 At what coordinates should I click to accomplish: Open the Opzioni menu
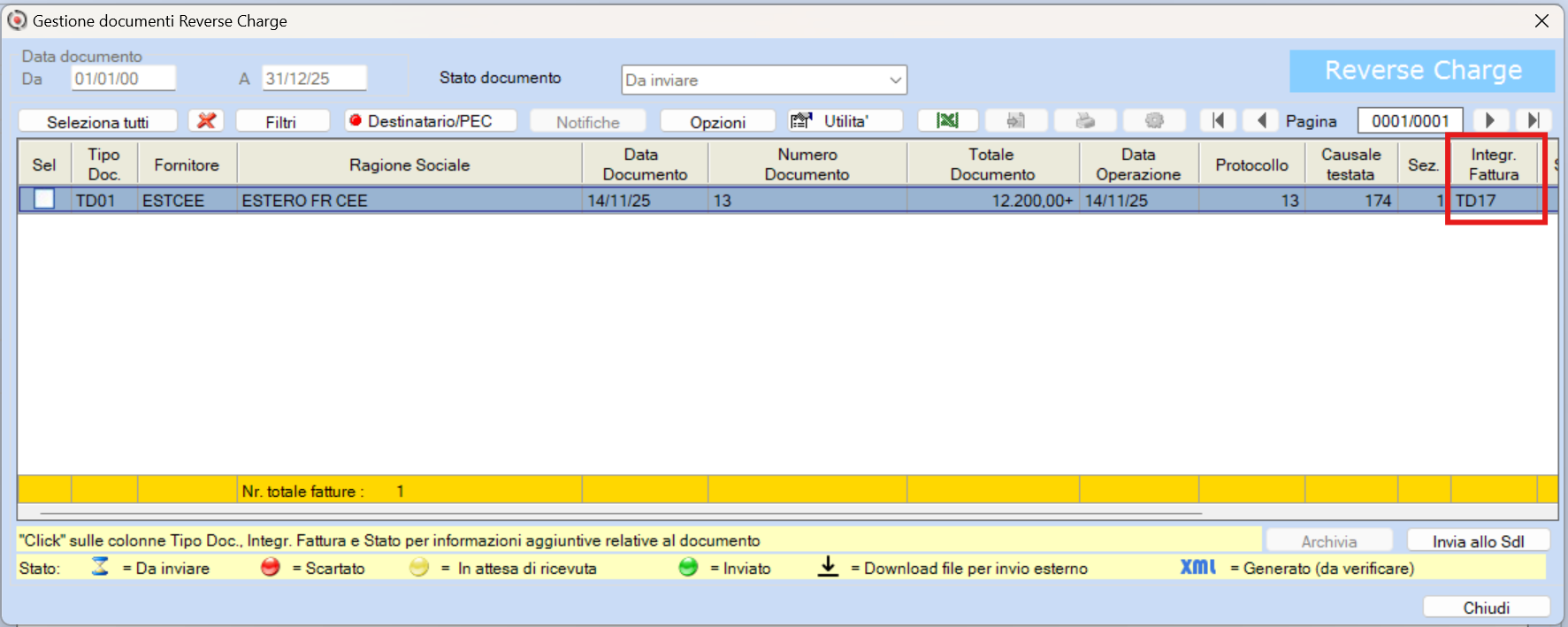point(717,122)
